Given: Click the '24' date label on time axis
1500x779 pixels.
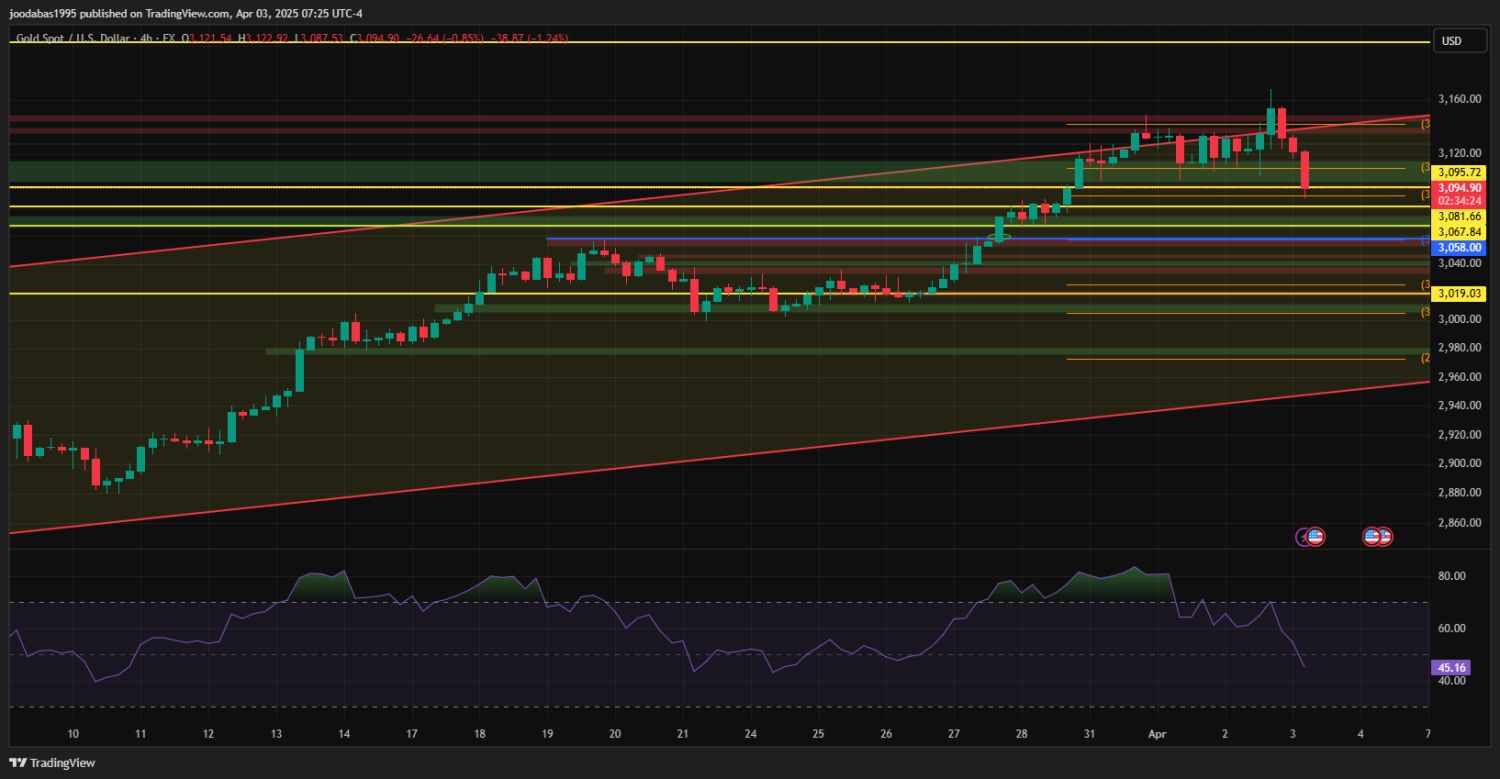Looking at the screenshot, I should tap(750, 733).
